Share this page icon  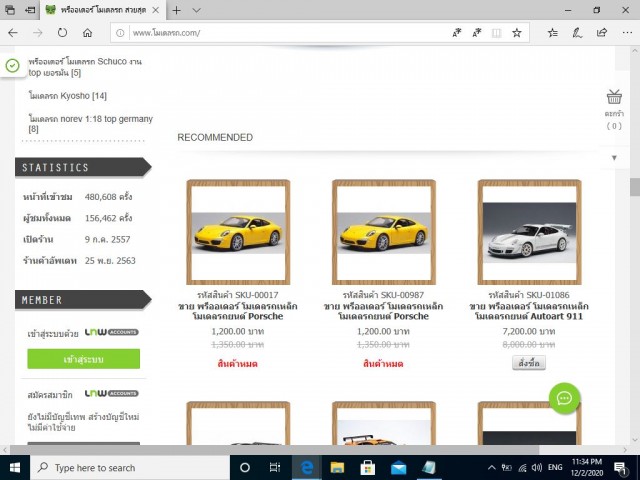coord(602,33)
